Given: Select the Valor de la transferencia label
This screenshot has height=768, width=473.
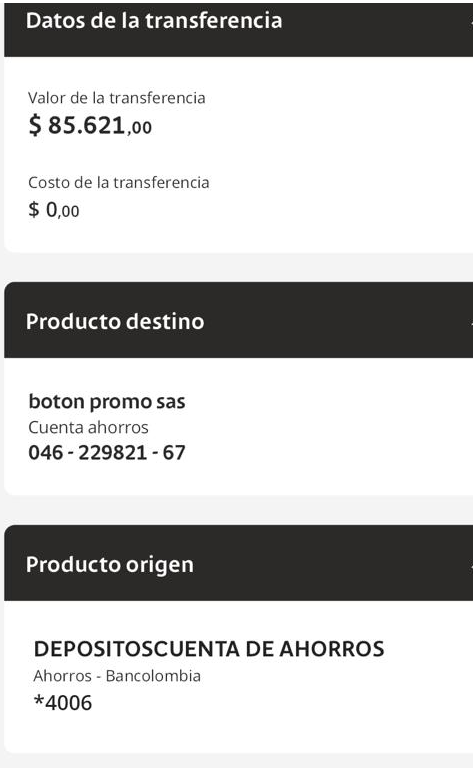Looking at the screenshot, I should click(x=117, y=97).
